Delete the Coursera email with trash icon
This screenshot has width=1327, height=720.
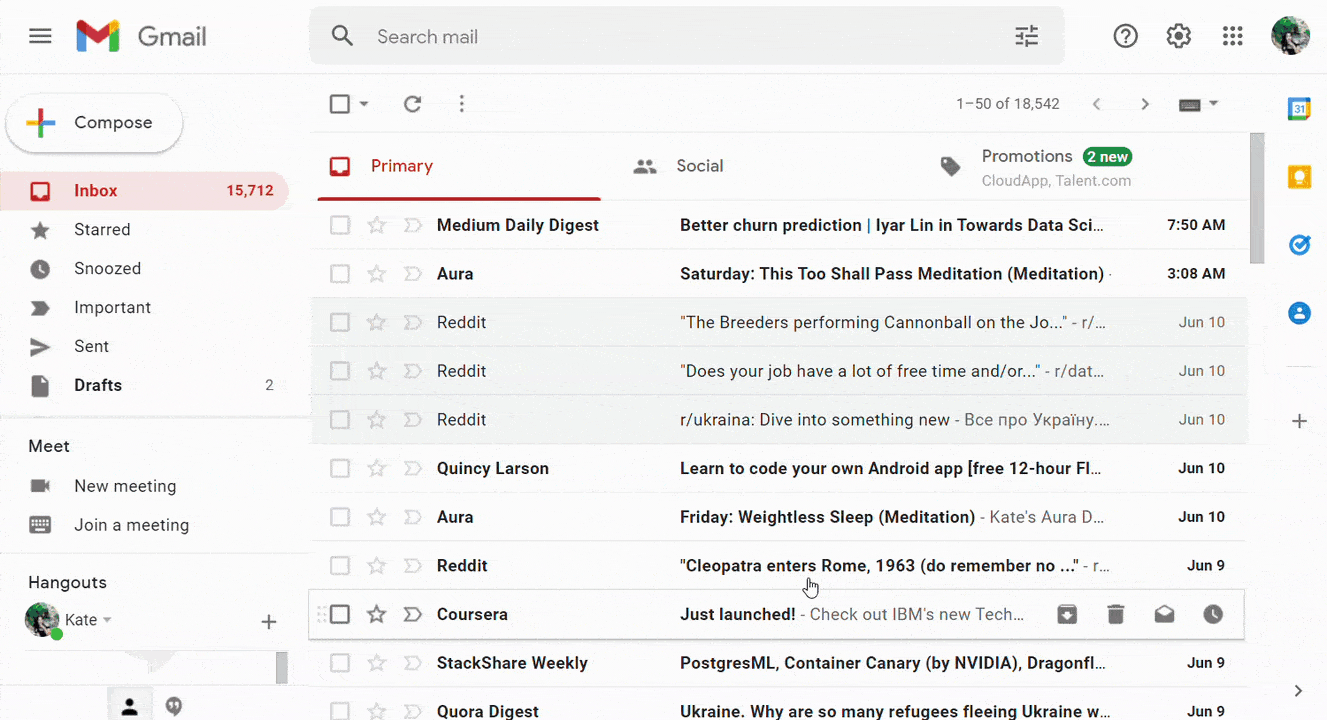click(x=1116, y=614)
